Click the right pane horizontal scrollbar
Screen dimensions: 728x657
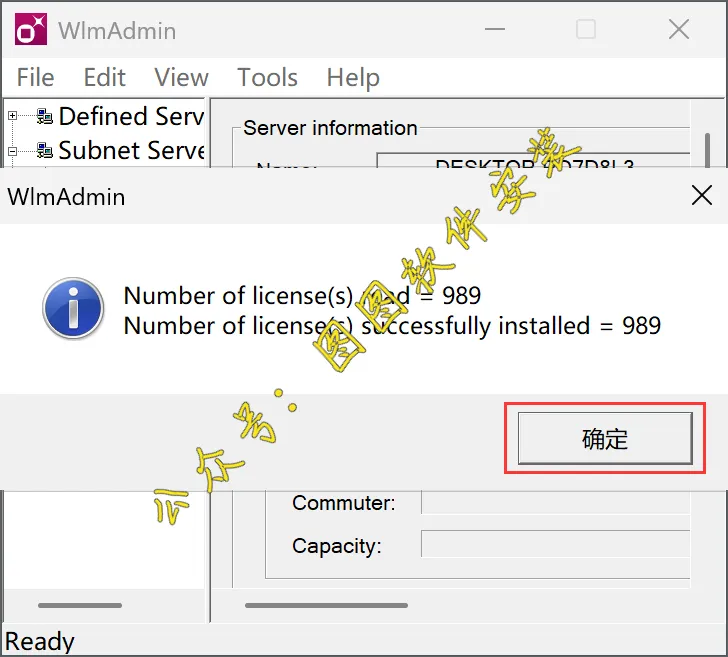pos(326,605)
